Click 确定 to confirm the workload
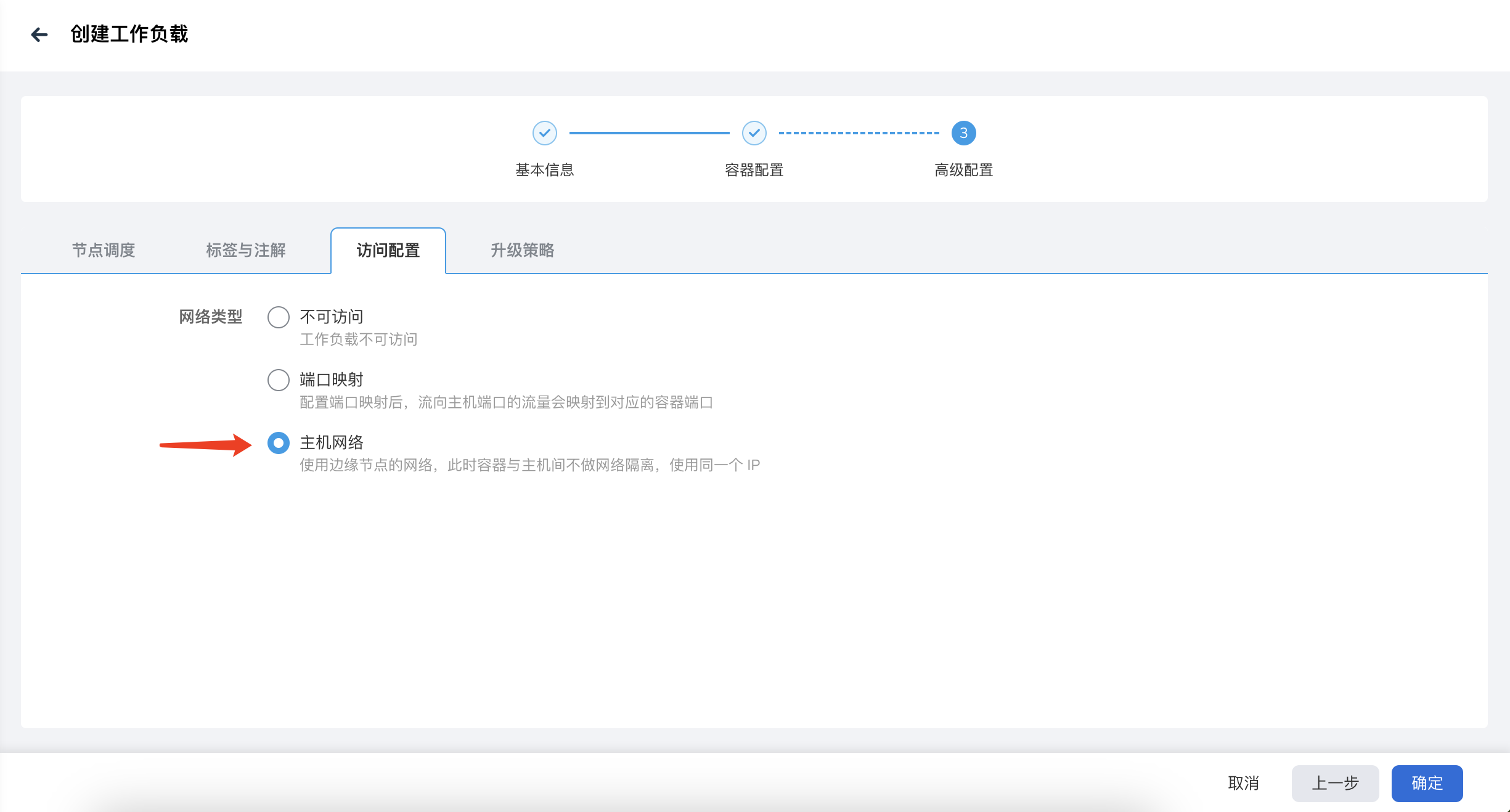This screenshot has height=812, width=1510. pos(1427,783)
